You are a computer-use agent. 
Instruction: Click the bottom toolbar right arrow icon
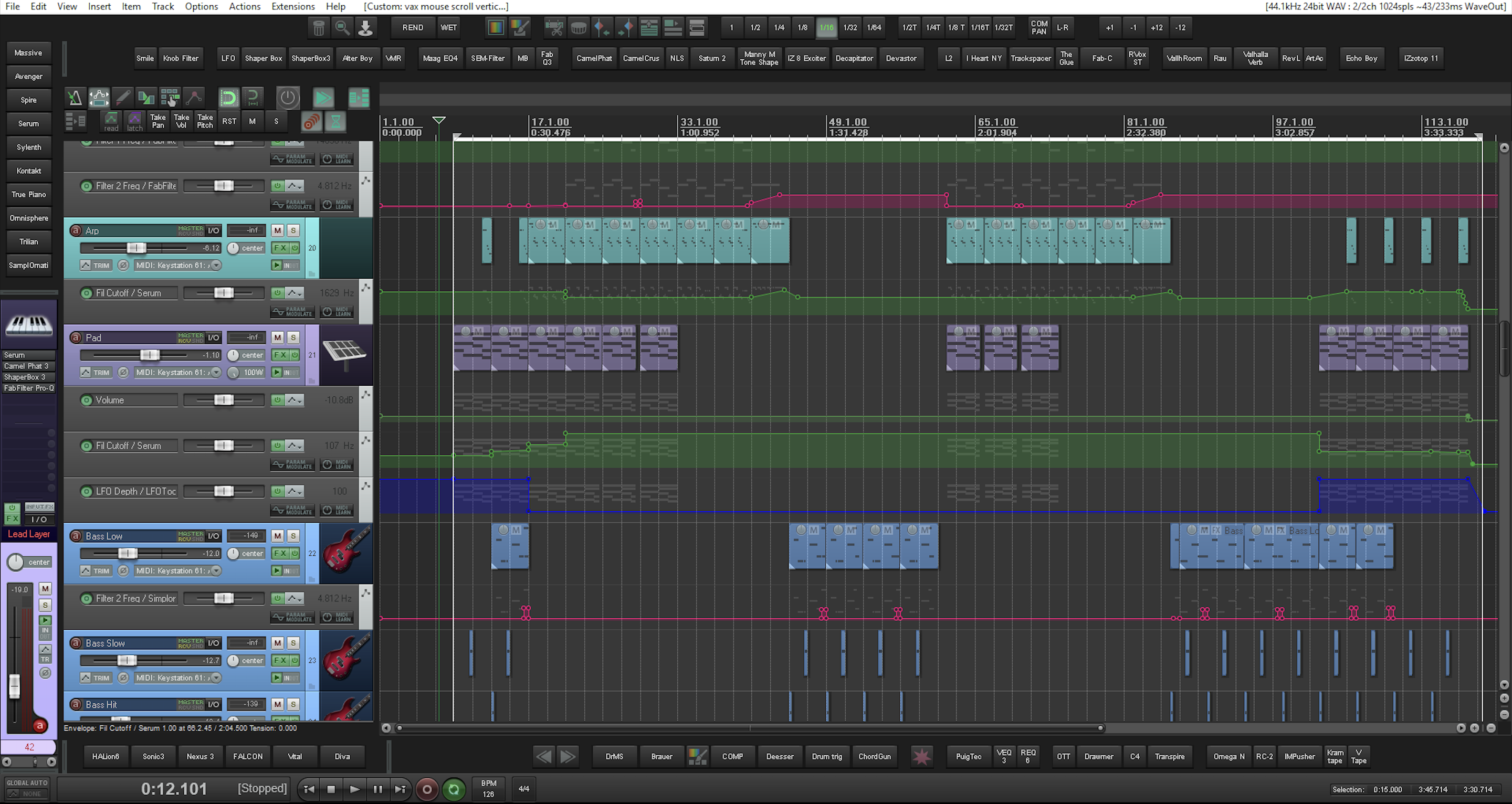tap(568, 756)
